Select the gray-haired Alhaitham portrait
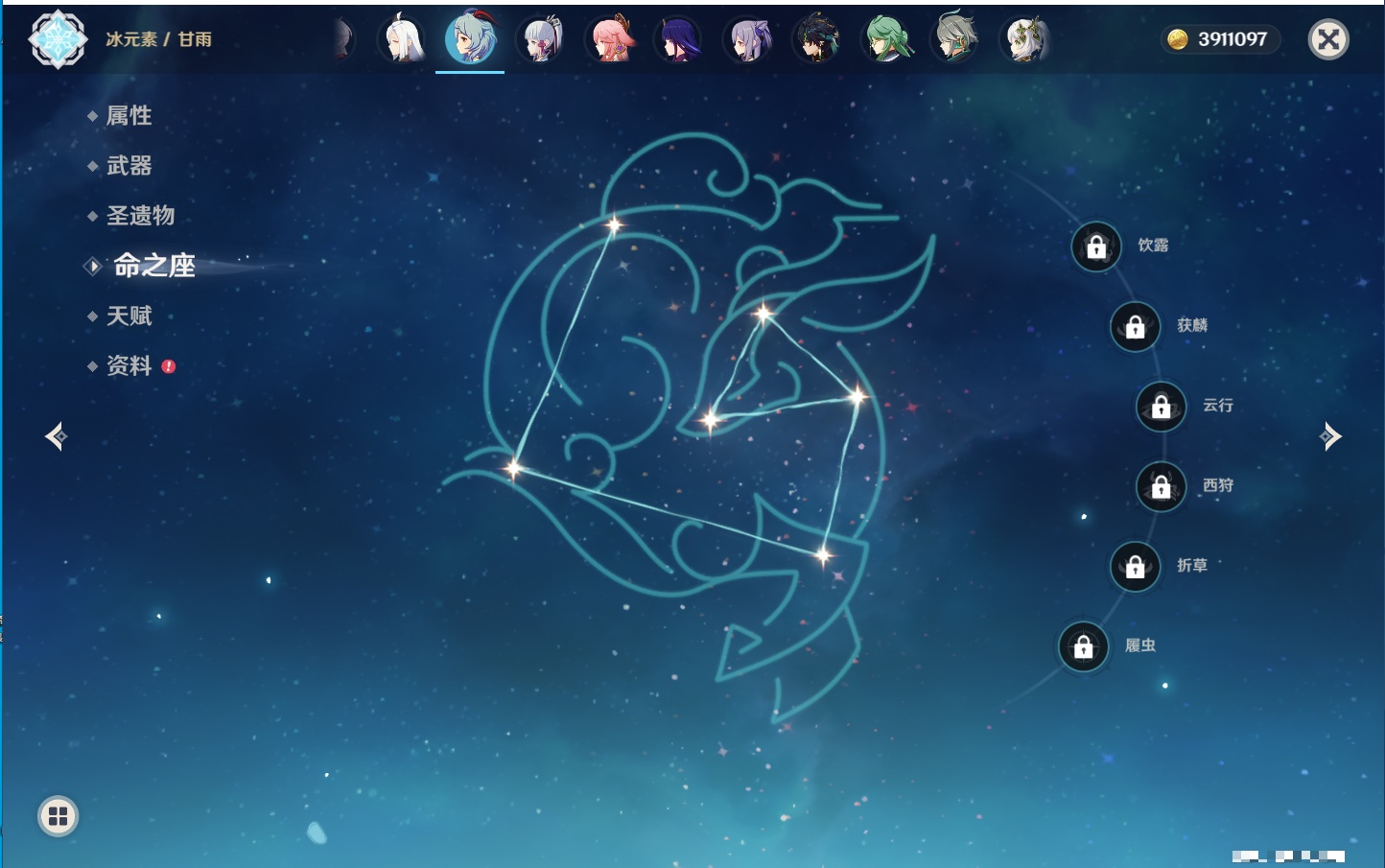 pos(955,39)
